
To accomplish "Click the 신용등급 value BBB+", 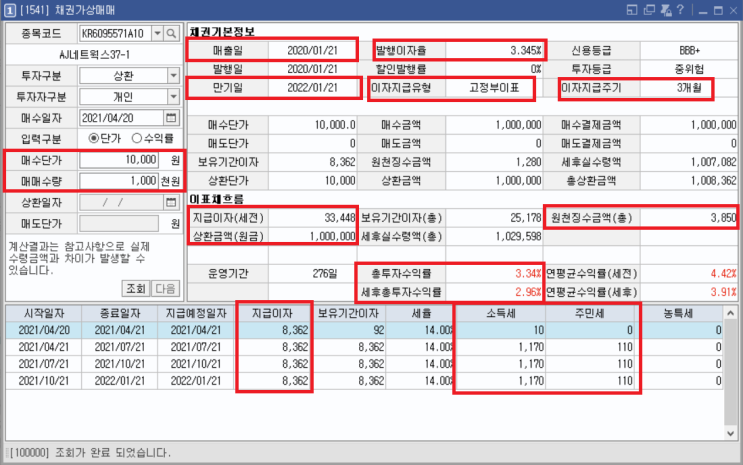I will click(x=689, y=50).
